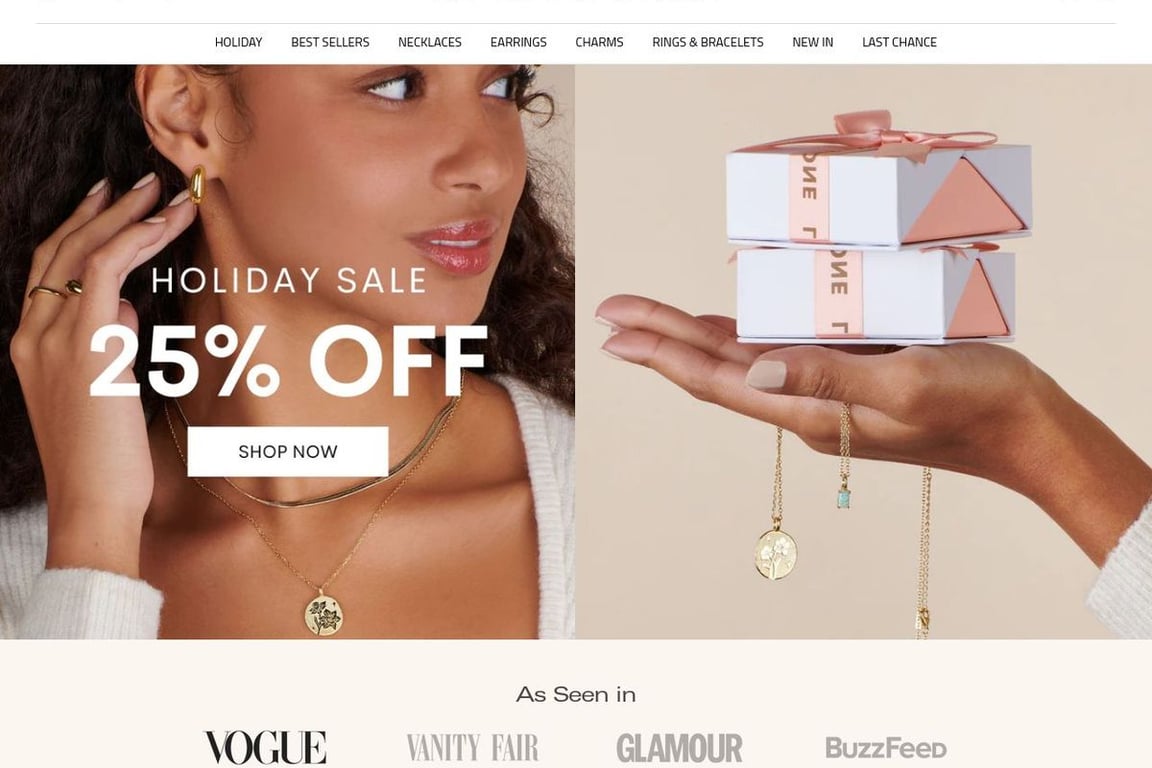Select NECKLACES in the navigation bar

tap(430, 42)
